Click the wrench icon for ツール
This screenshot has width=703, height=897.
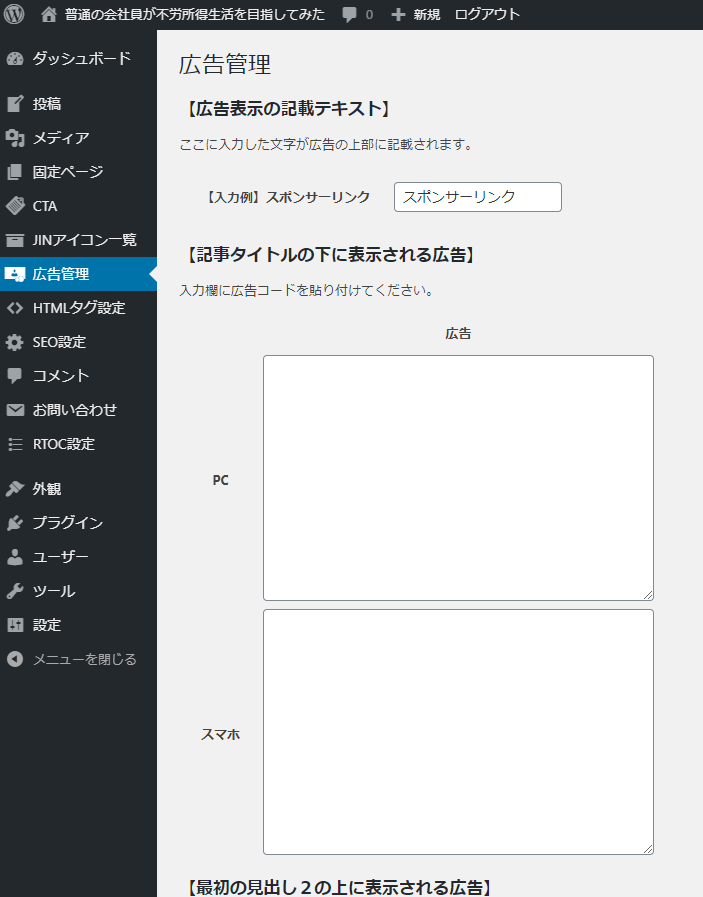pos(15,591)
